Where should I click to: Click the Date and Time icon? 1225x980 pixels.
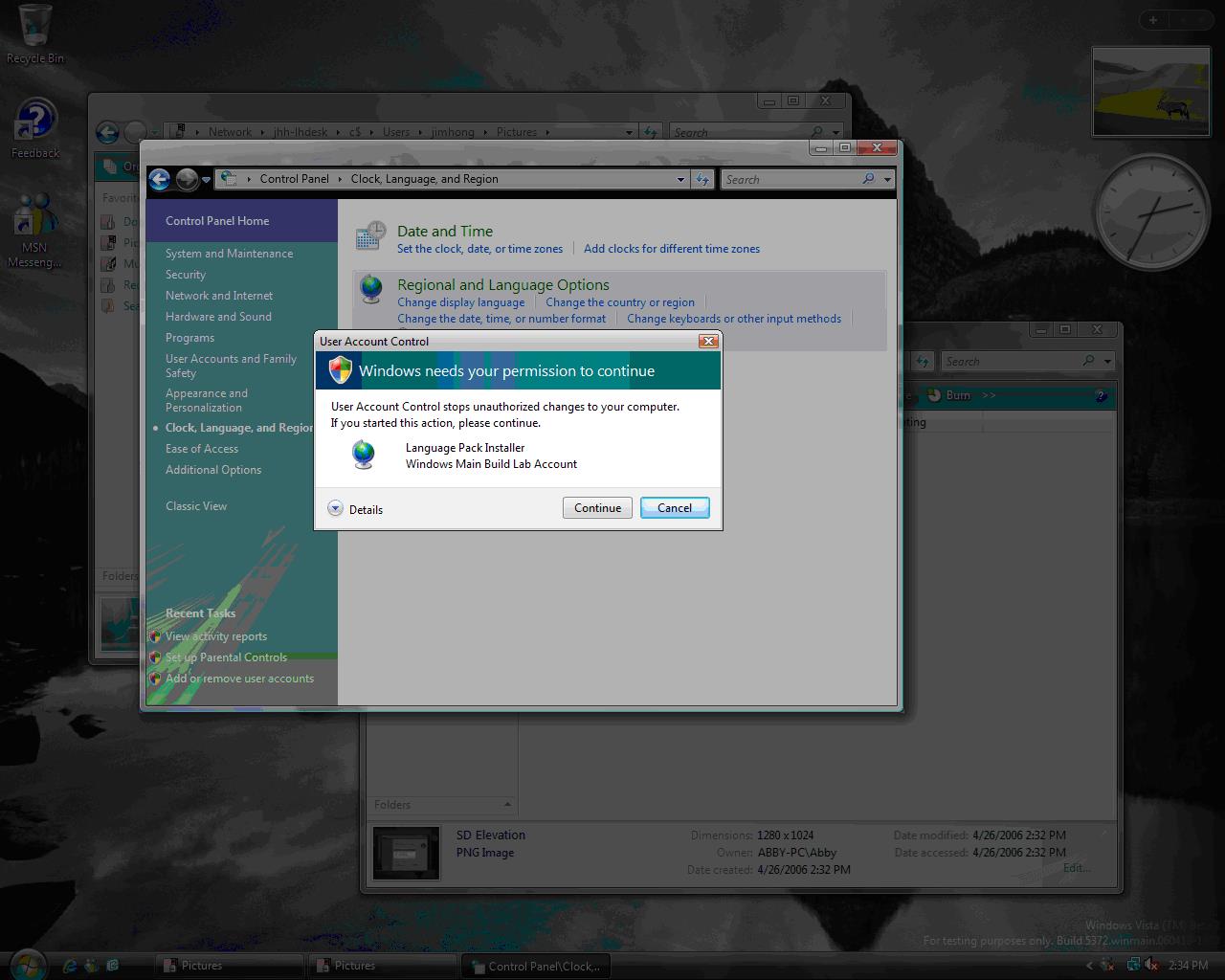point(370,237)
